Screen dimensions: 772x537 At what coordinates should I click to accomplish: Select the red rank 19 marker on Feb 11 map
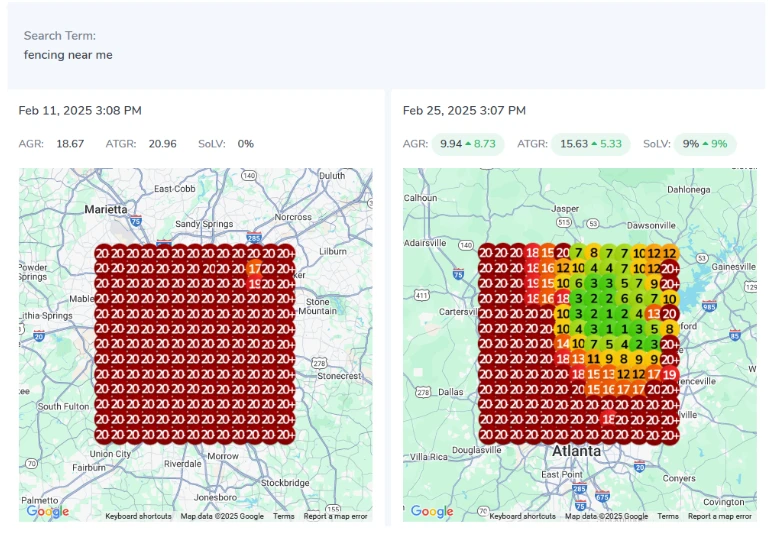point(255,283)
